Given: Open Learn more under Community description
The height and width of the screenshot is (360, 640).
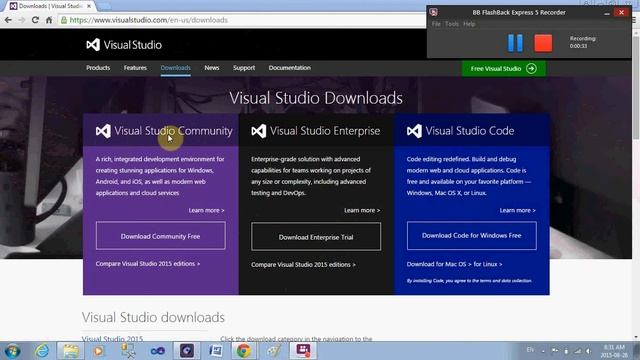Looking at the screenshot, I should point(206,210).
